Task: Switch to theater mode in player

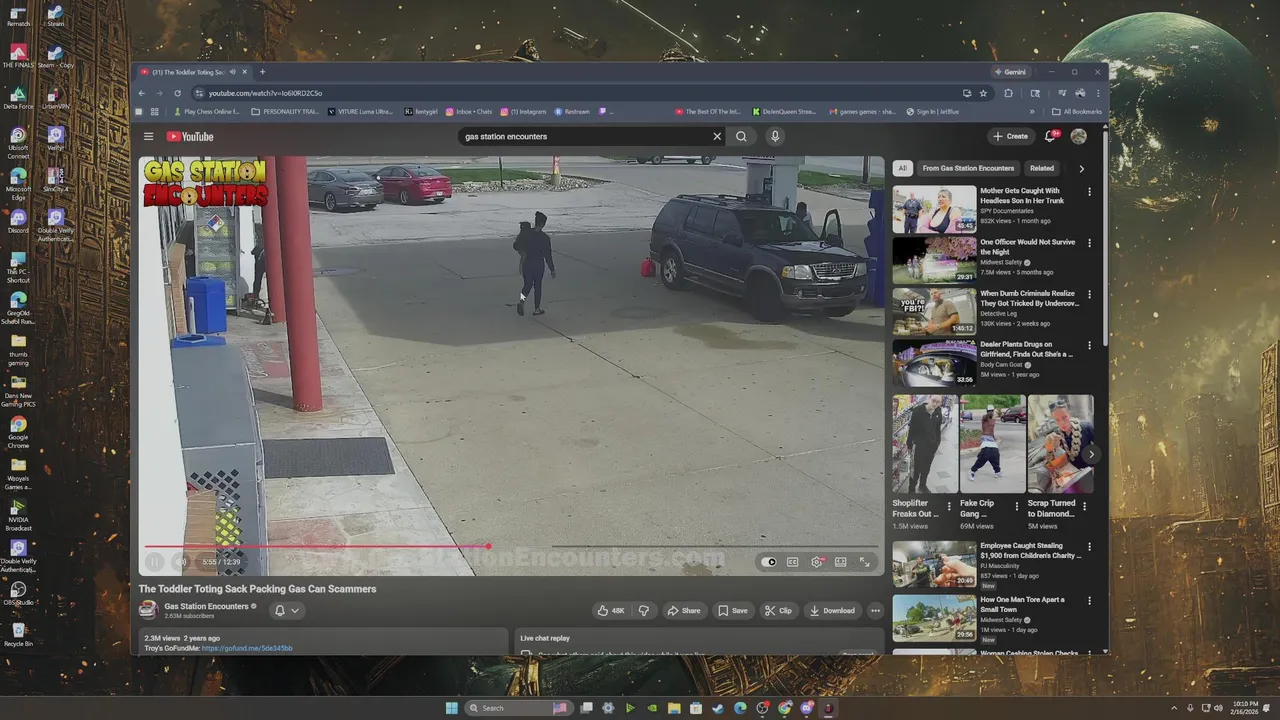Action: click(x=841, y=562)
